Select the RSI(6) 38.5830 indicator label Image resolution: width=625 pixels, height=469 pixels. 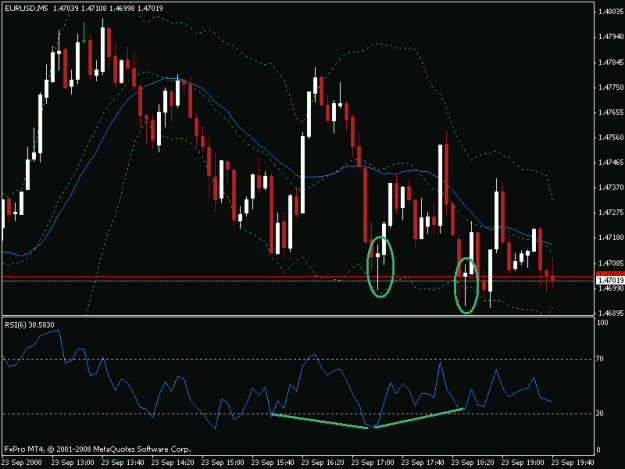tap(29, 325)
